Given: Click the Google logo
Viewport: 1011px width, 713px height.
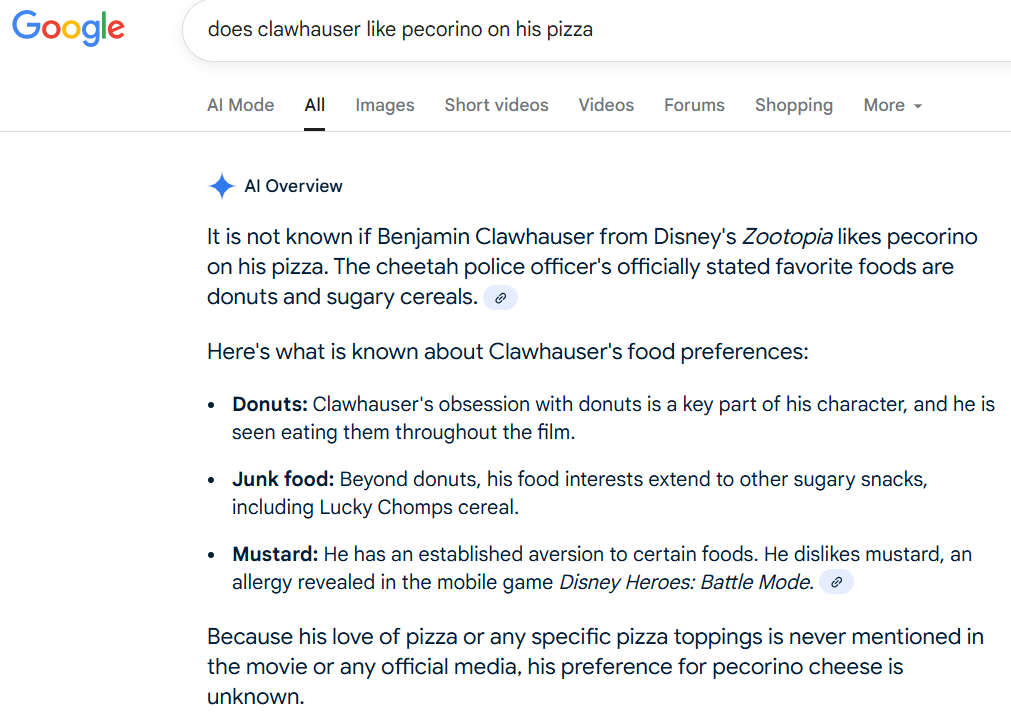Looking at the screenshot, I should (x=68, y=28).
